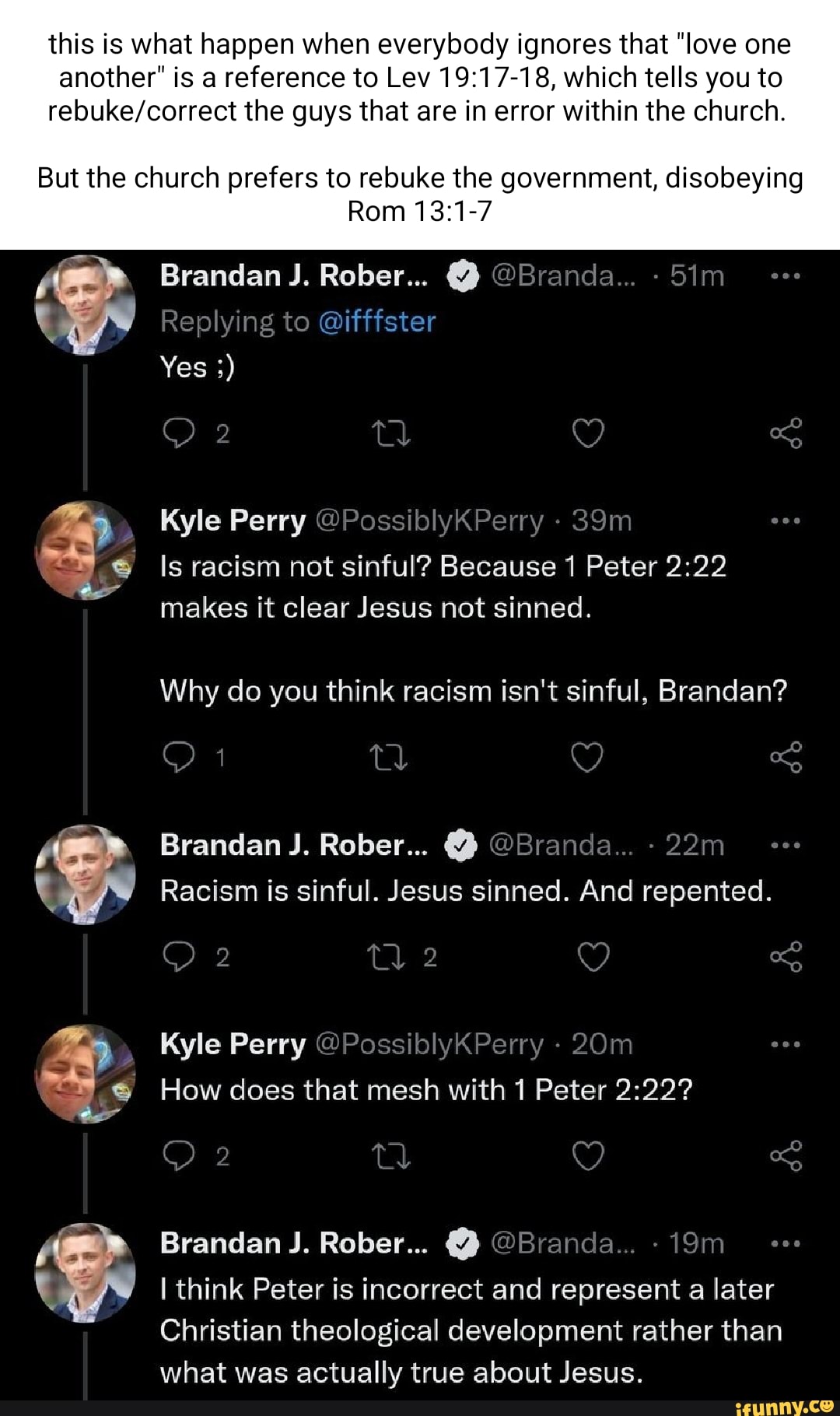This screenshot has height=1416, width=840.
Task: Share the "Yes ;)" tweet
Action: coord(786,433)
